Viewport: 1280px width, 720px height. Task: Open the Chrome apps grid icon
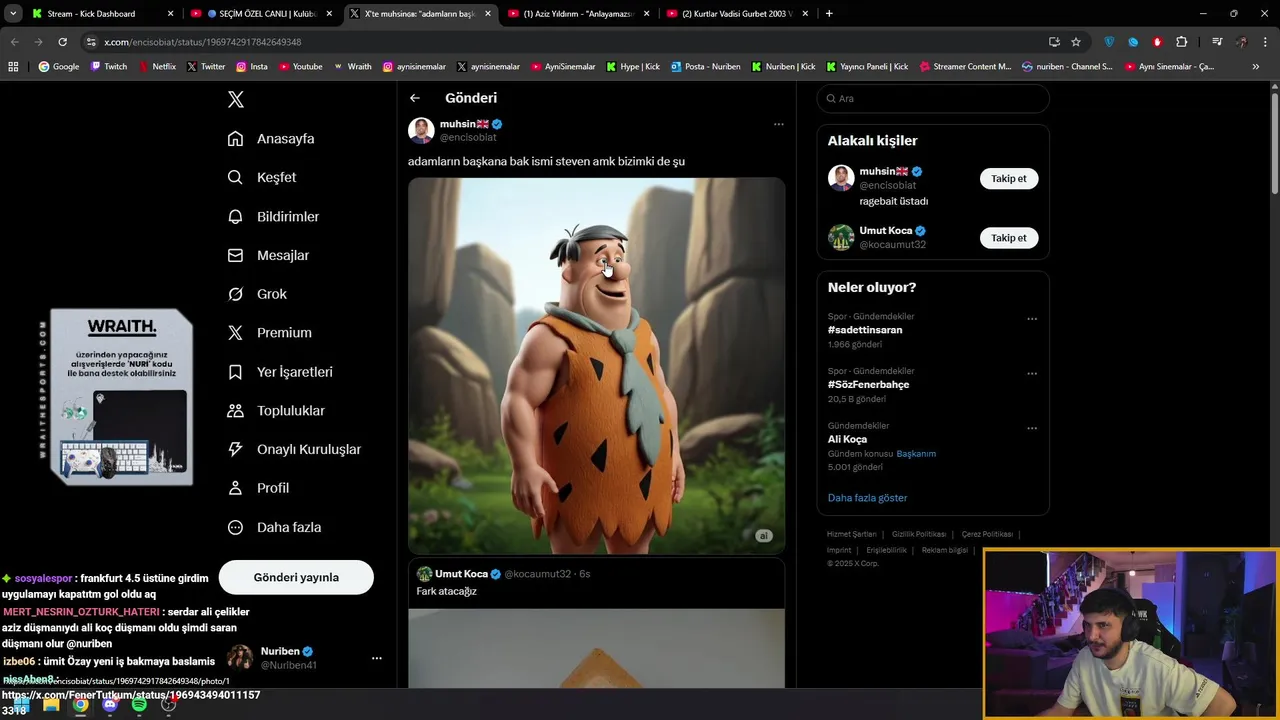pos(13,66)
